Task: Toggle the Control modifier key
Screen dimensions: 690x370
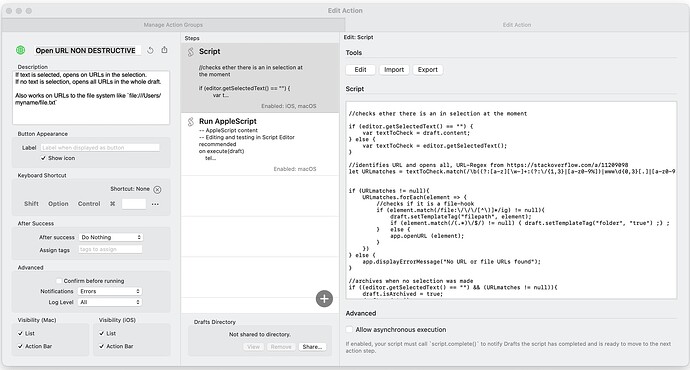Action: pyautogui.click(x=89, y=204)
